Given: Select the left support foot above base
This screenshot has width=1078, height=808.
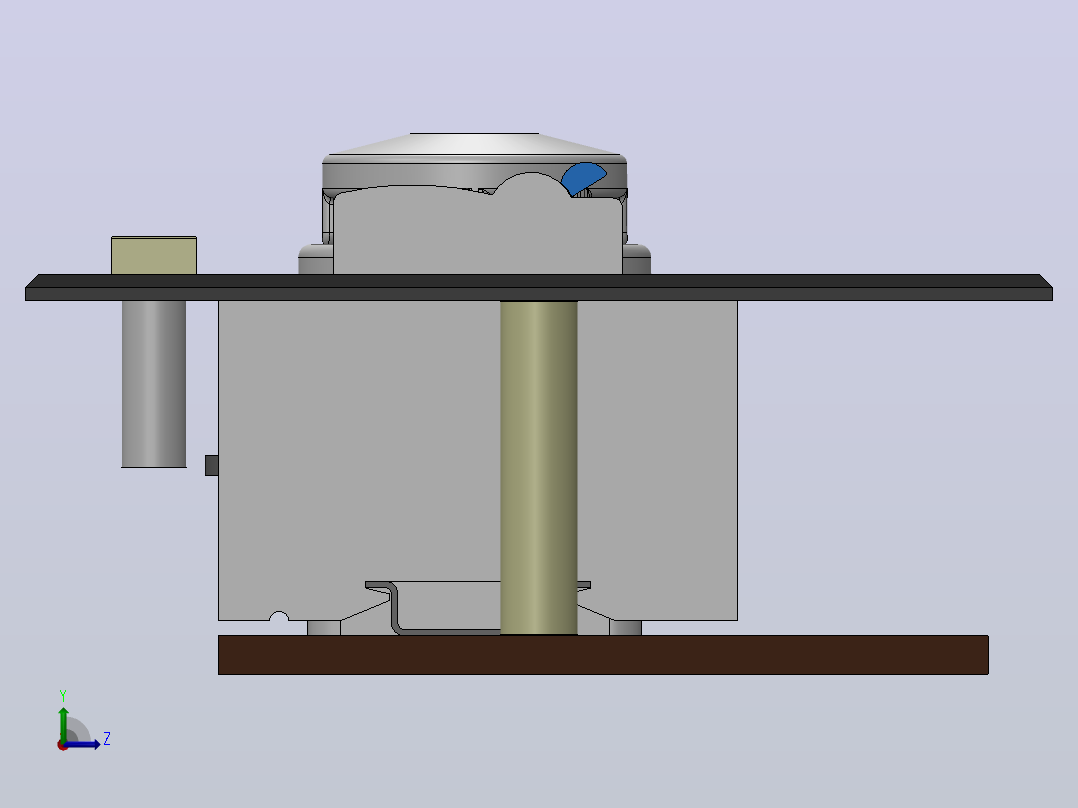Looking at the screenshot, I should pos(324,627).
